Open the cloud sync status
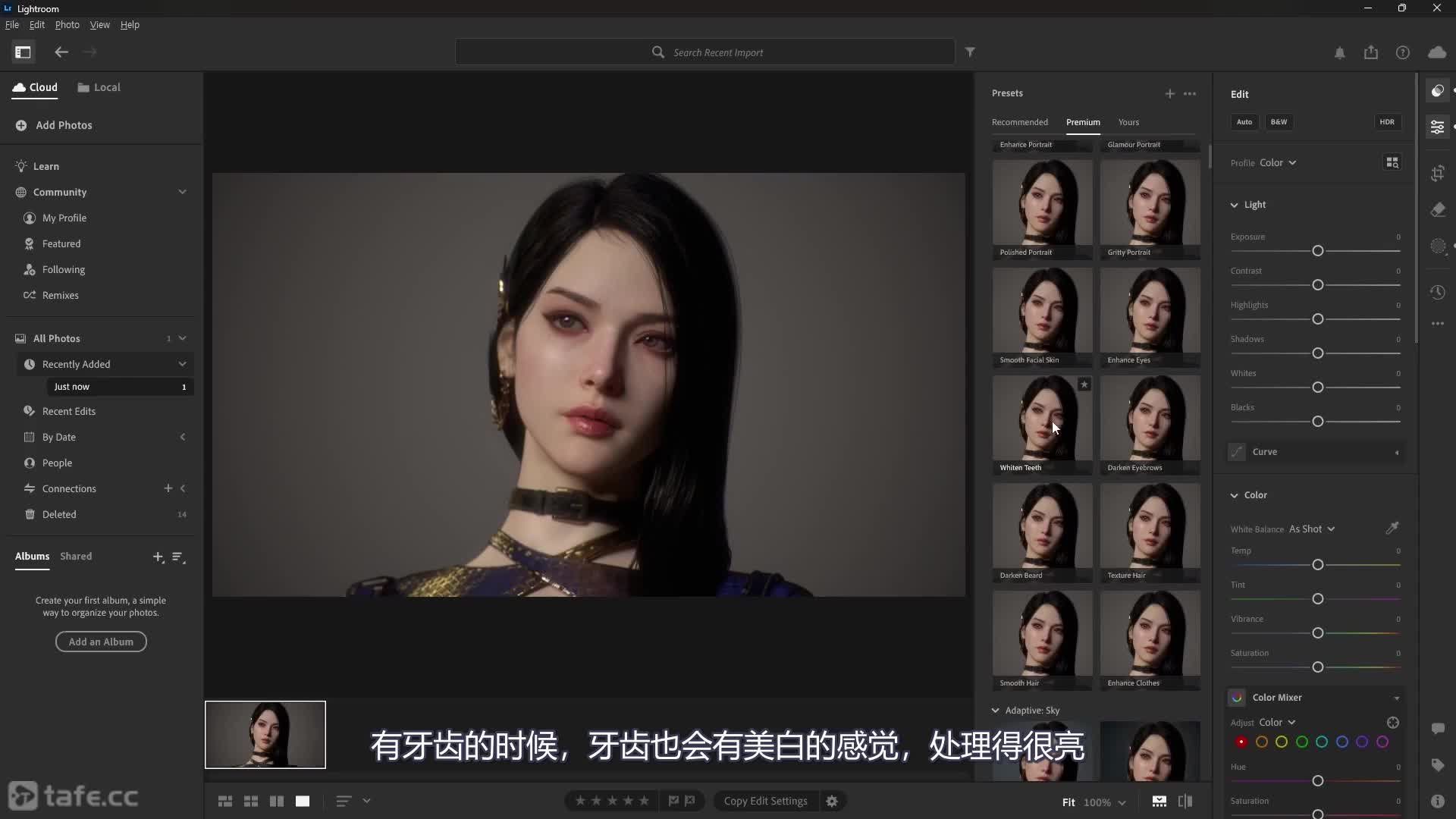 1437,52
